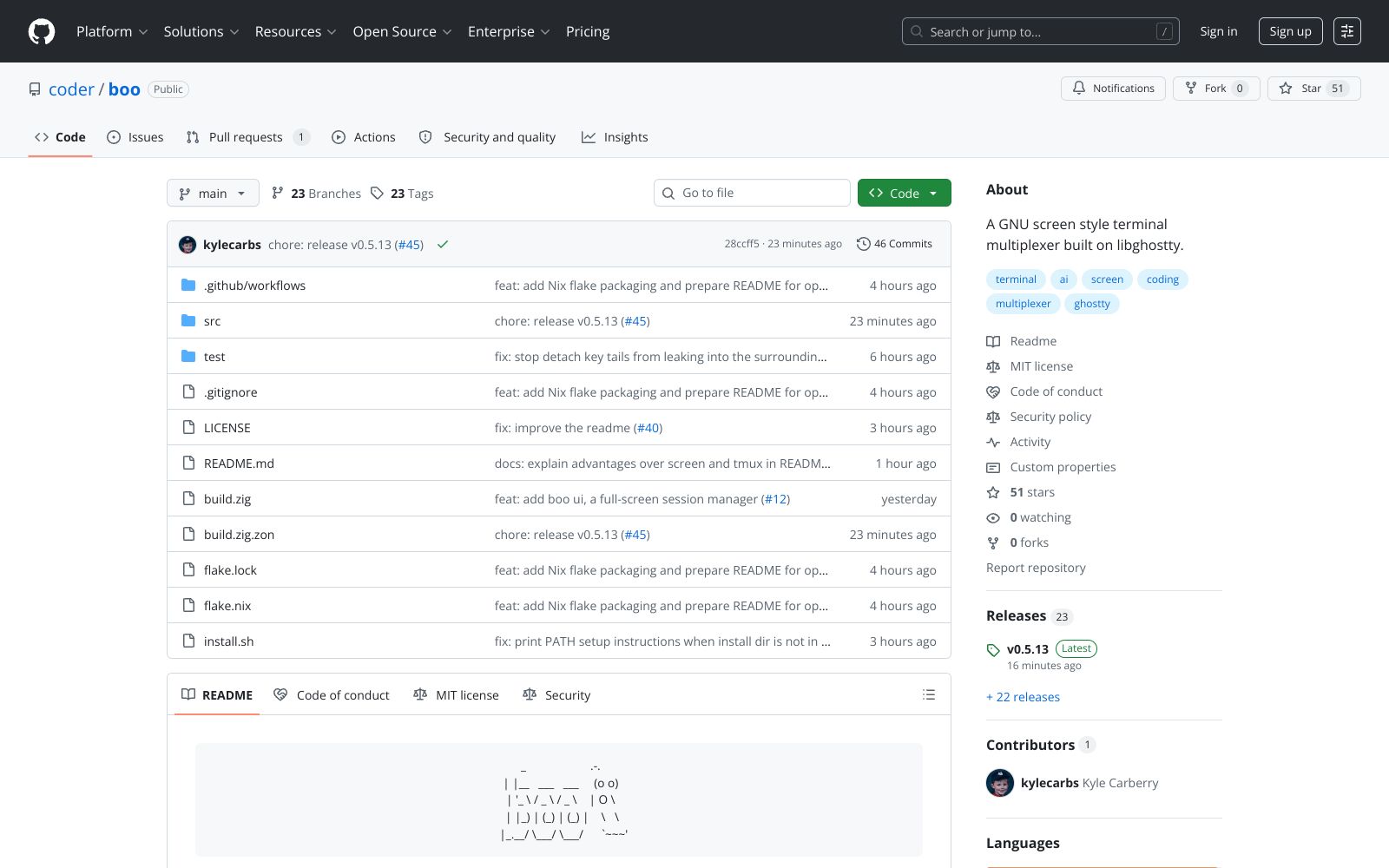The image size is (1389, 868).
Task: Click the file icon next to build.zig
Action: coord(188,498)
